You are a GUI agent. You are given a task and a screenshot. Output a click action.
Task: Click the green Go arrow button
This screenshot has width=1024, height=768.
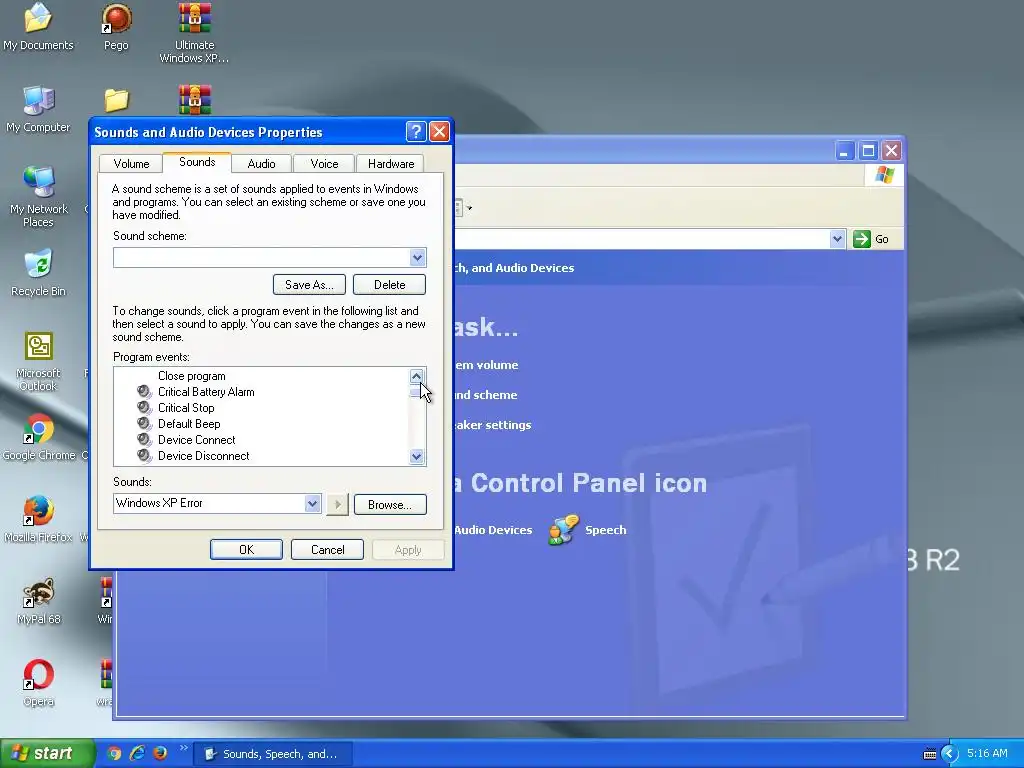click(862, 239)
